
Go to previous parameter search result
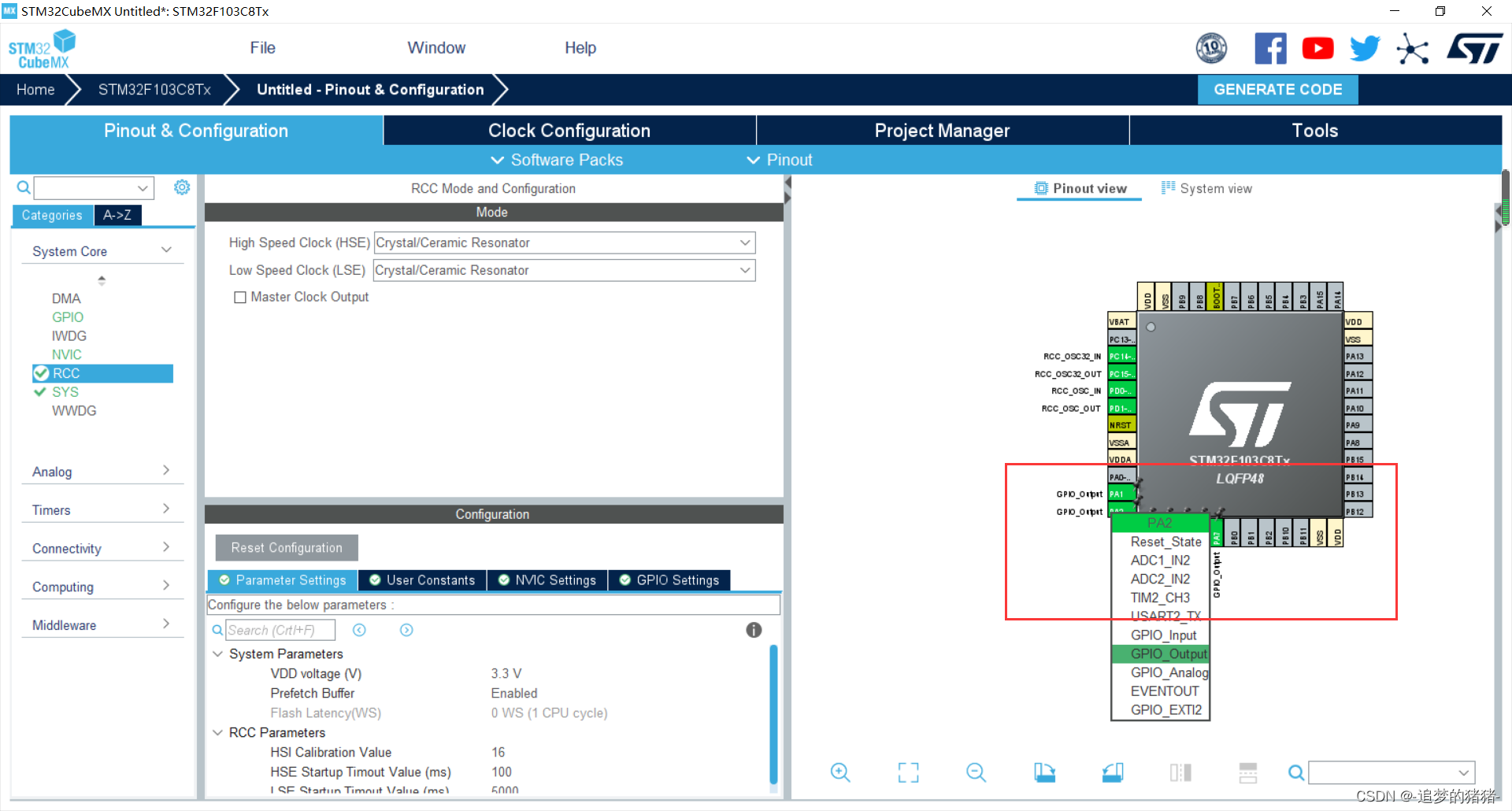(359, 630)
